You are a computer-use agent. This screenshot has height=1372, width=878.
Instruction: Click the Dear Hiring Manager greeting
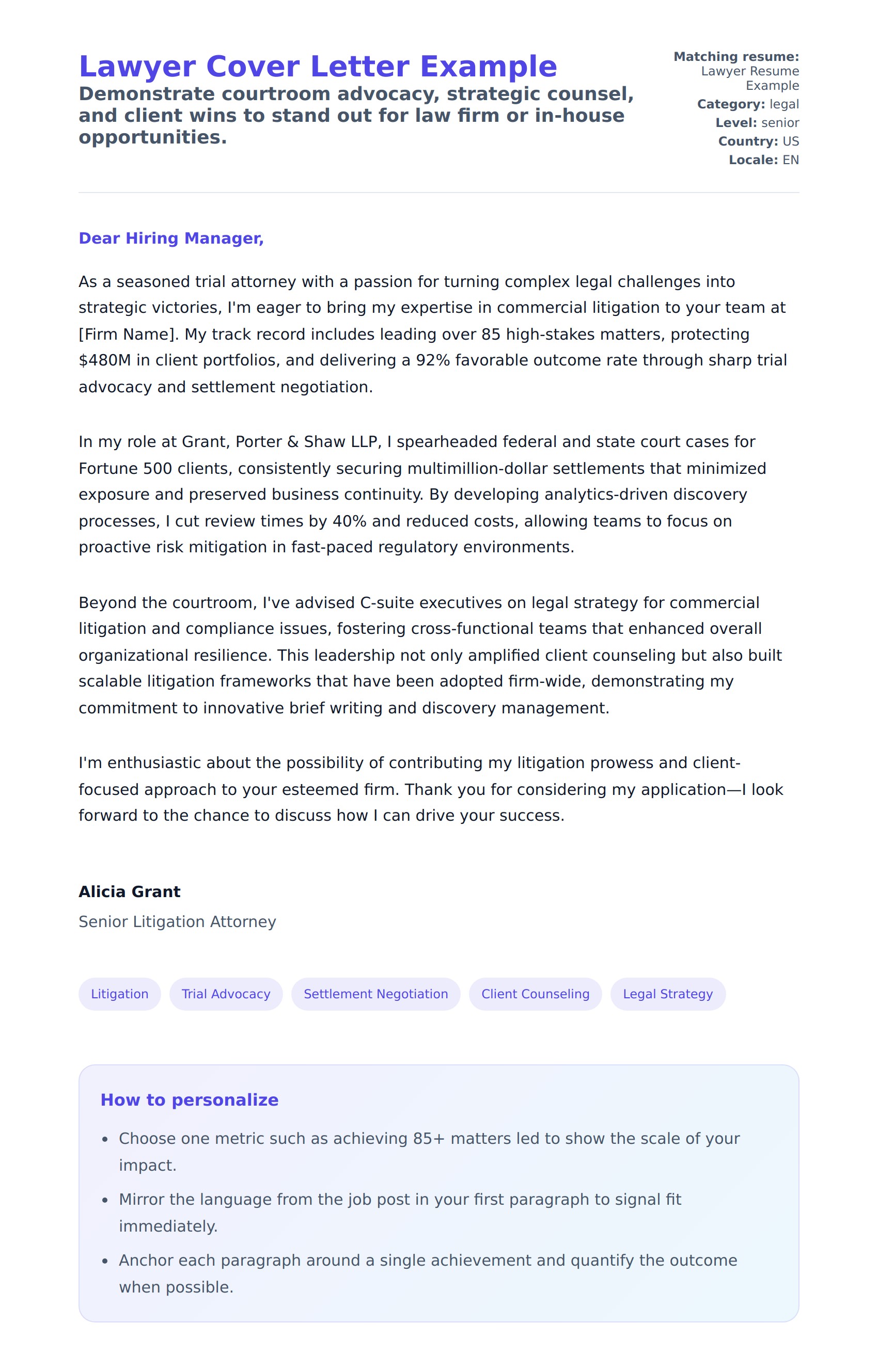[171, 238]
